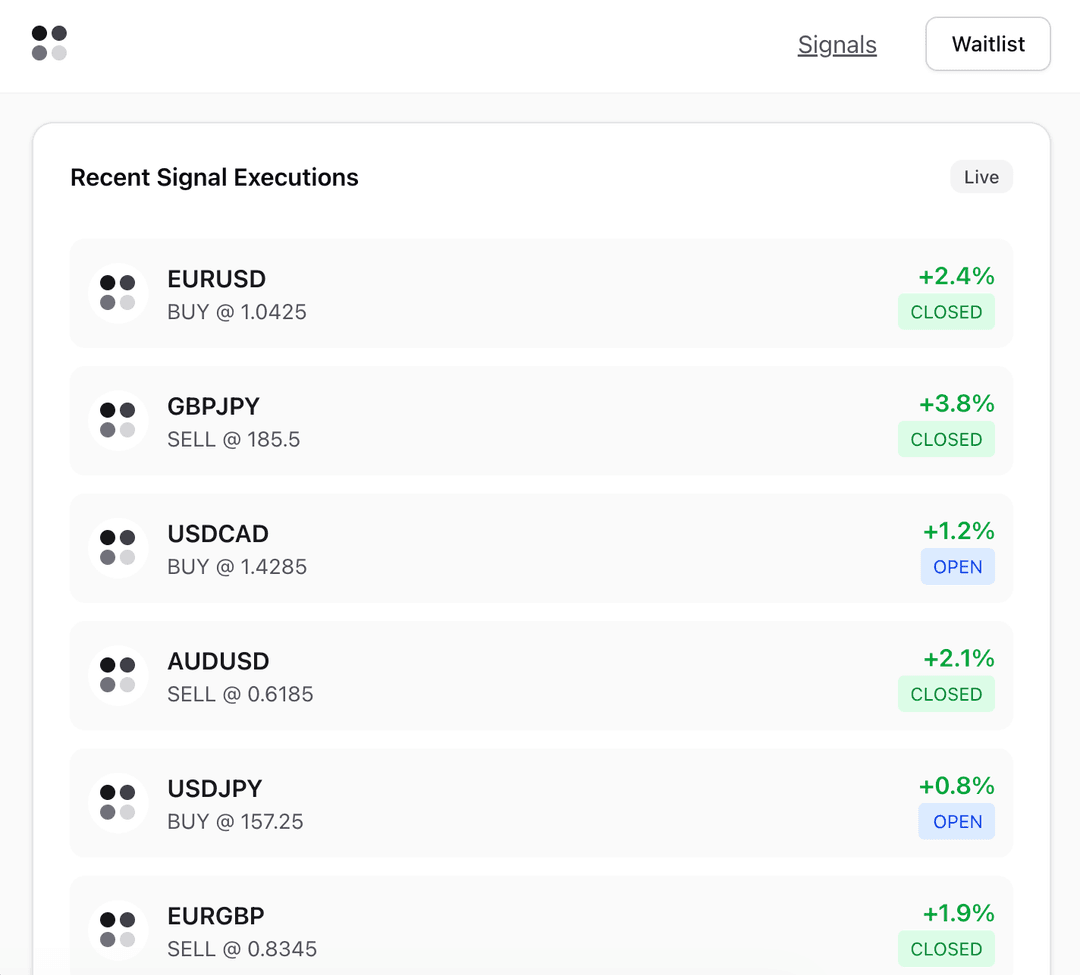Click the OPEN badge on USDCAD
1080x975 pixels.
tap(957, 567)
